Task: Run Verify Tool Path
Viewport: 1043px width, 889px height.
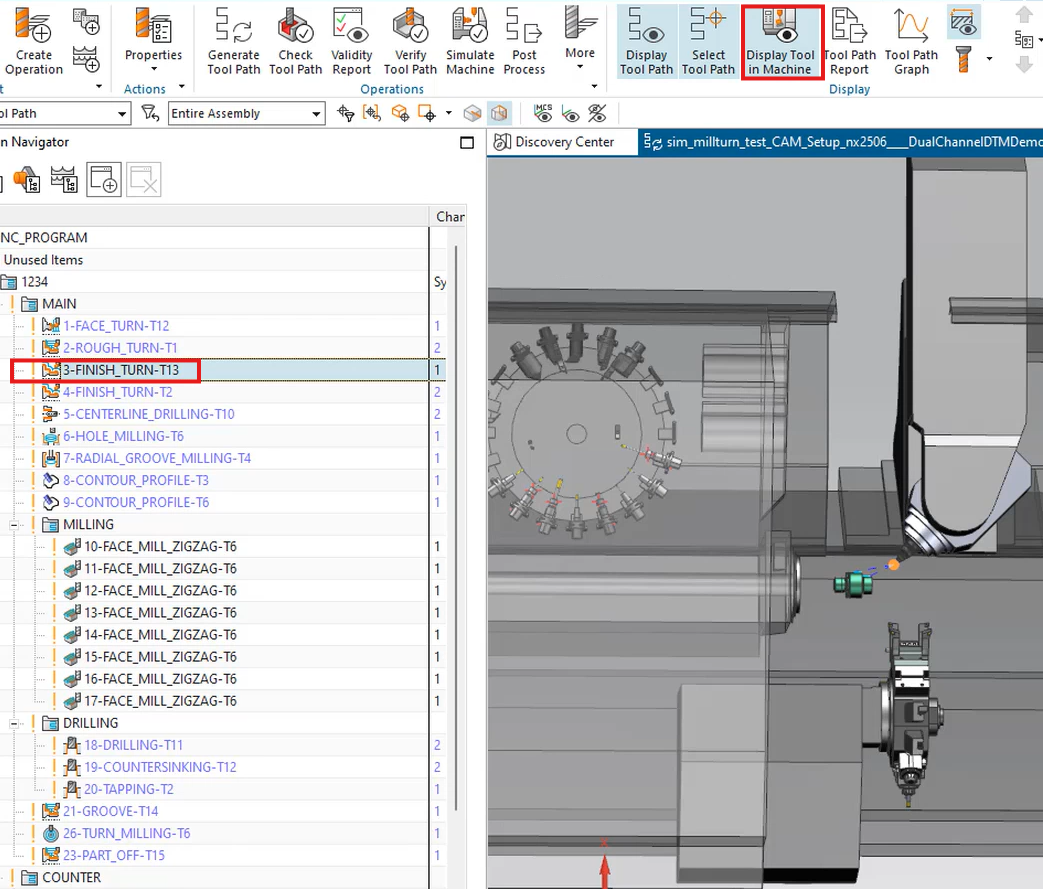Action: pos(410,40)
